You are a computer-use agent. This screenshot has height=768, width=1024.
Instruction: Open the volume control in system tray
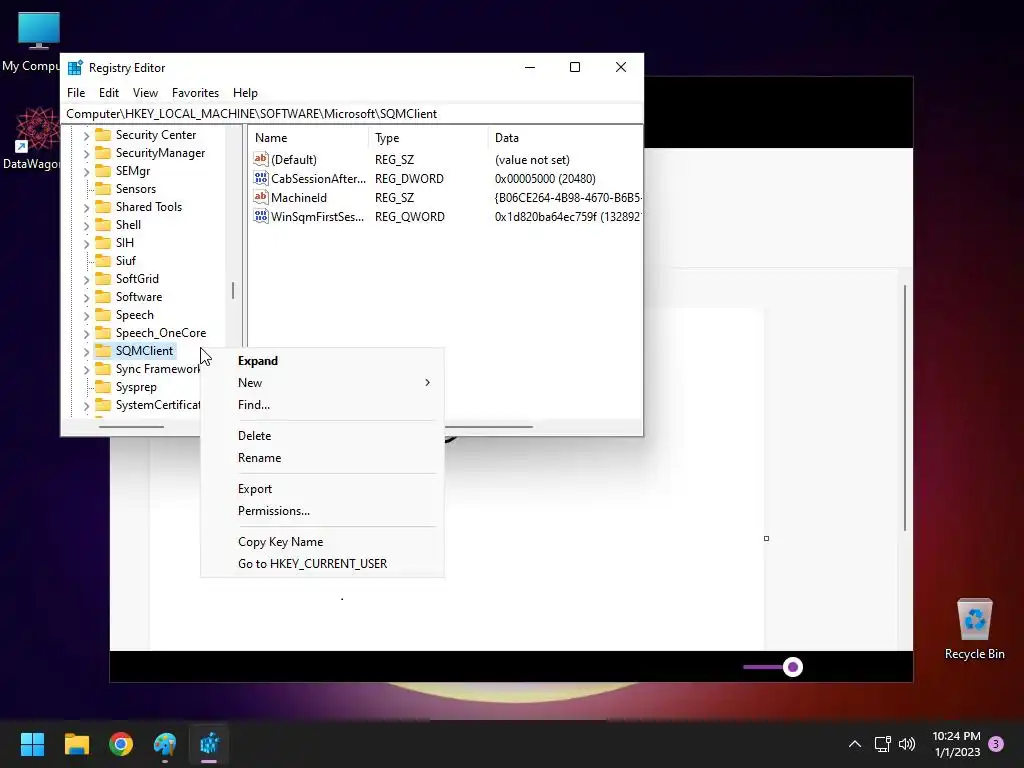click(x=907, y=744)
